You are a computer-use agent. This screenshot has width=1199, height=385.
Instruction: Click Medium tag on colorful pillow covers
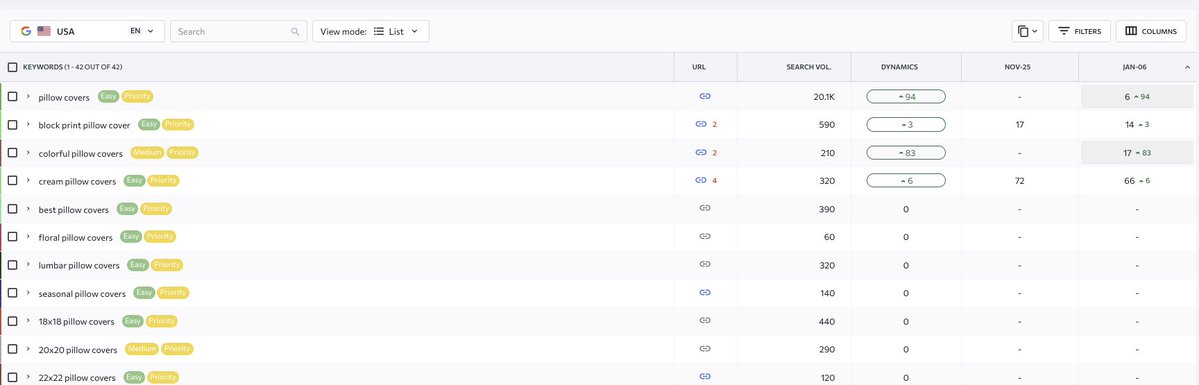pyautogui.click(x=147, y=152)
